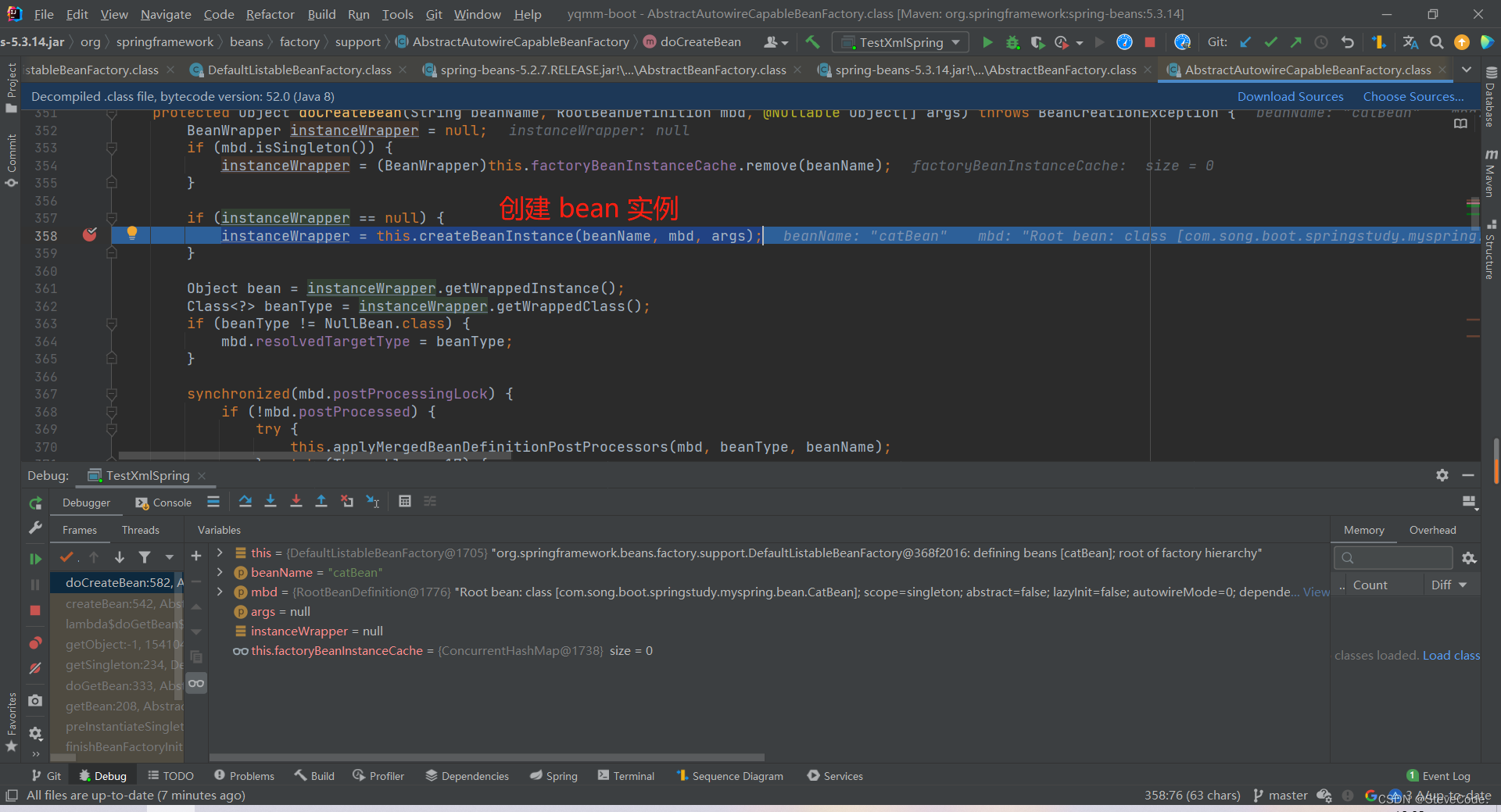Toggle show watches glasses button
Screen dimensions: 1501x812
click(196, 683)
